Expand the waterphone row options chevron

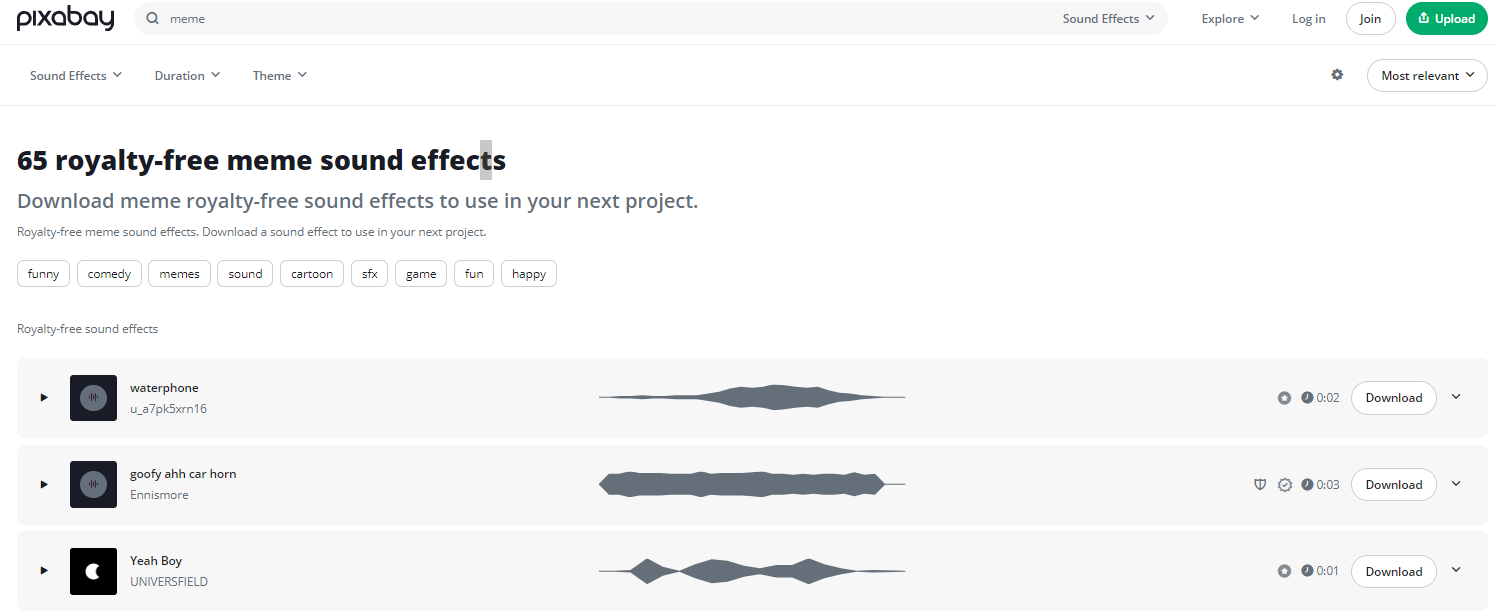coord(1456,397)
